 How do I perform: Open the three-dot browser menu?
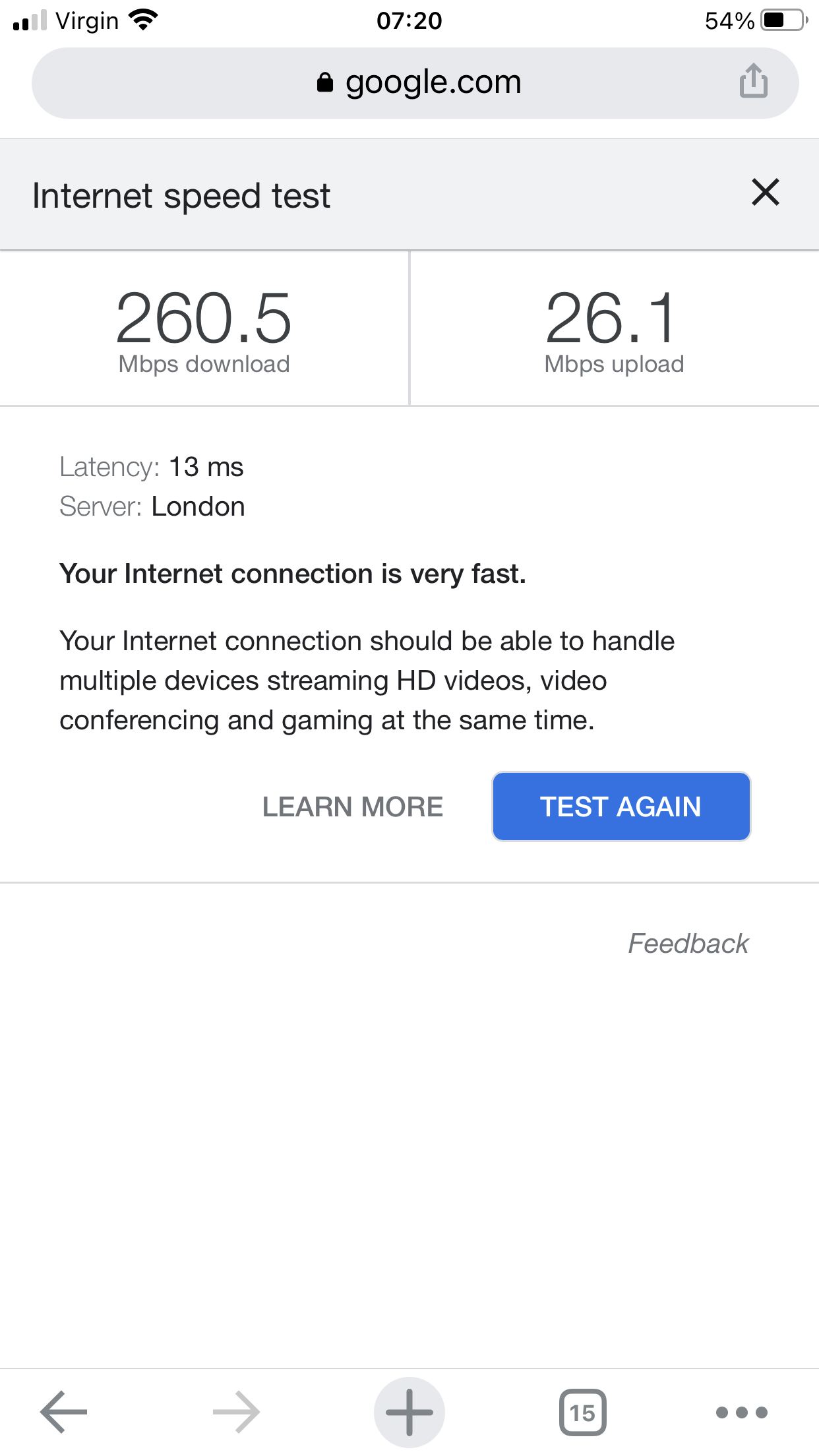pyautogui.click(x=741, y=1412)
